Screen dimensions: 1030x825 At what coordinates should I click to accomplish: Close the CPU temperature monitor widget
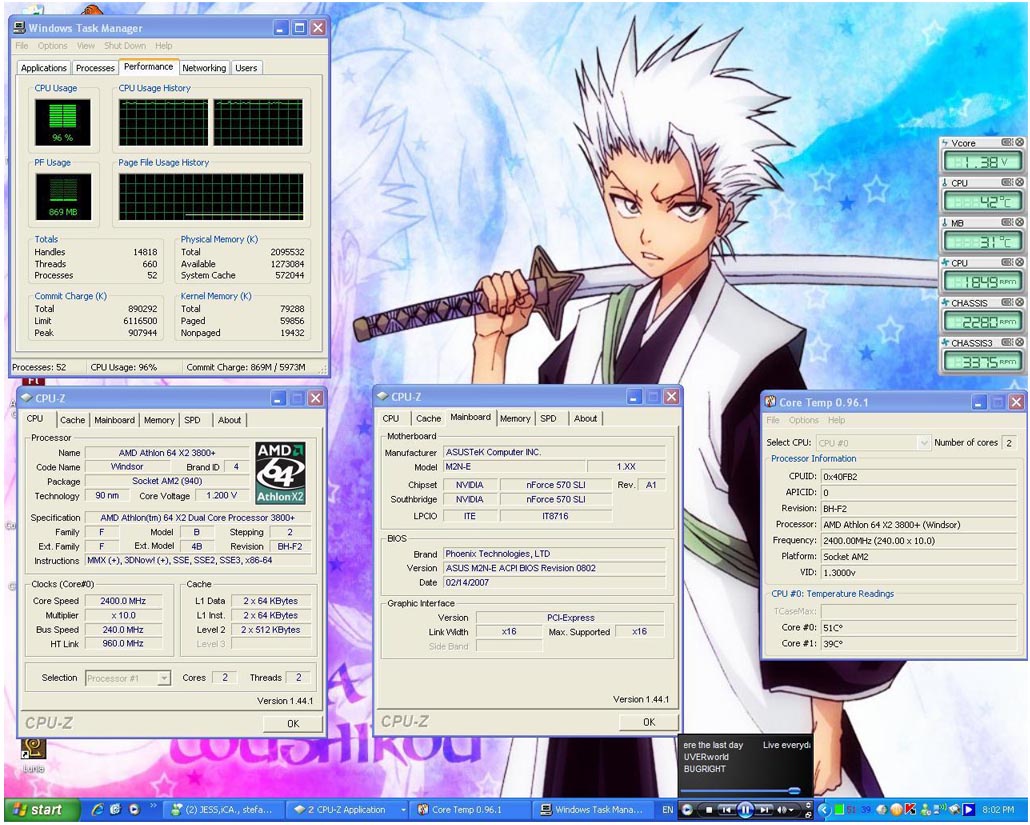click(x=1019, y=182)
